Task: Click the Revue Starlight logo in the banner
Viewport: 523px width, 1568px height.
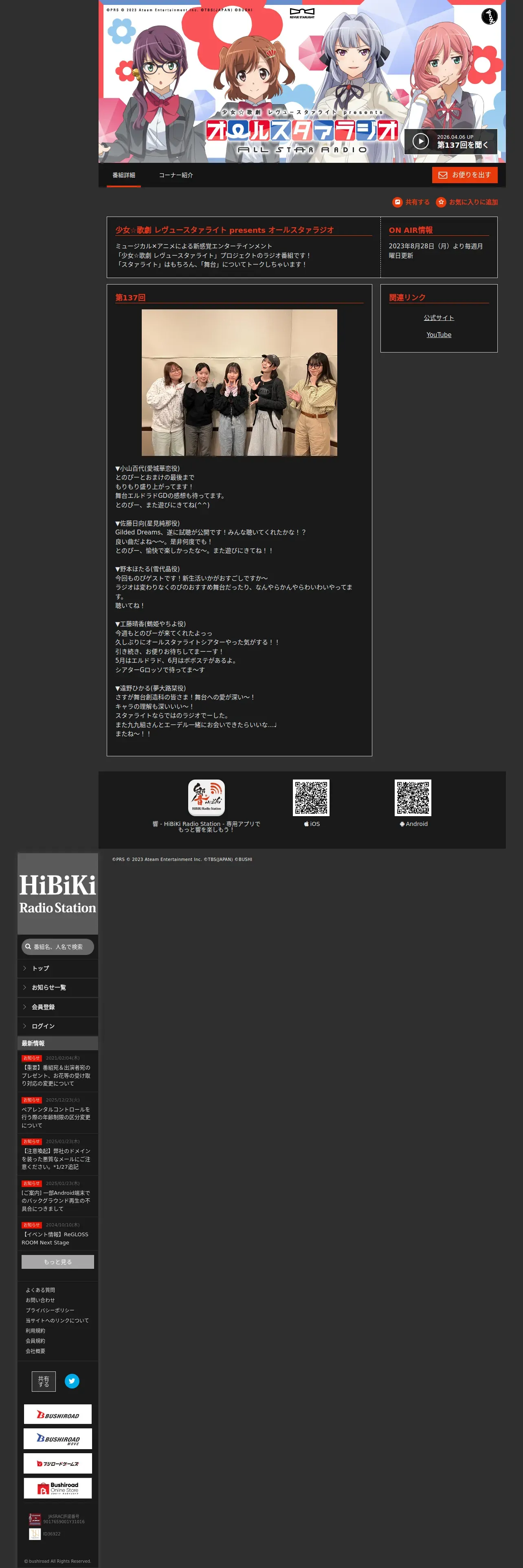Action: (302, 13)
